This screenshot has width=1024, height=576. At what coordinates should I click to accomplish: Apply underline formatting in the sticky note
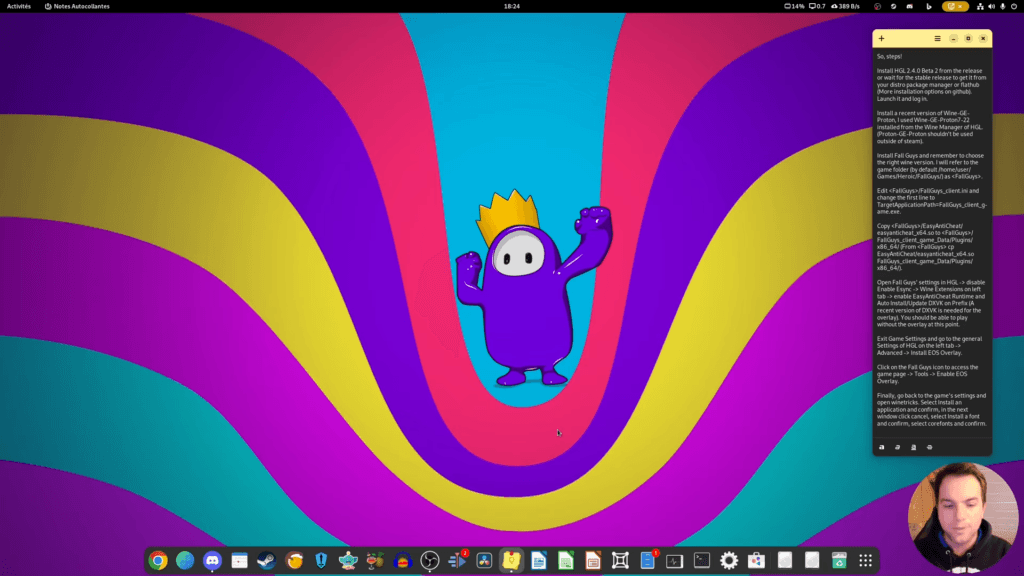pyautogui.click(x=914, y=447)
